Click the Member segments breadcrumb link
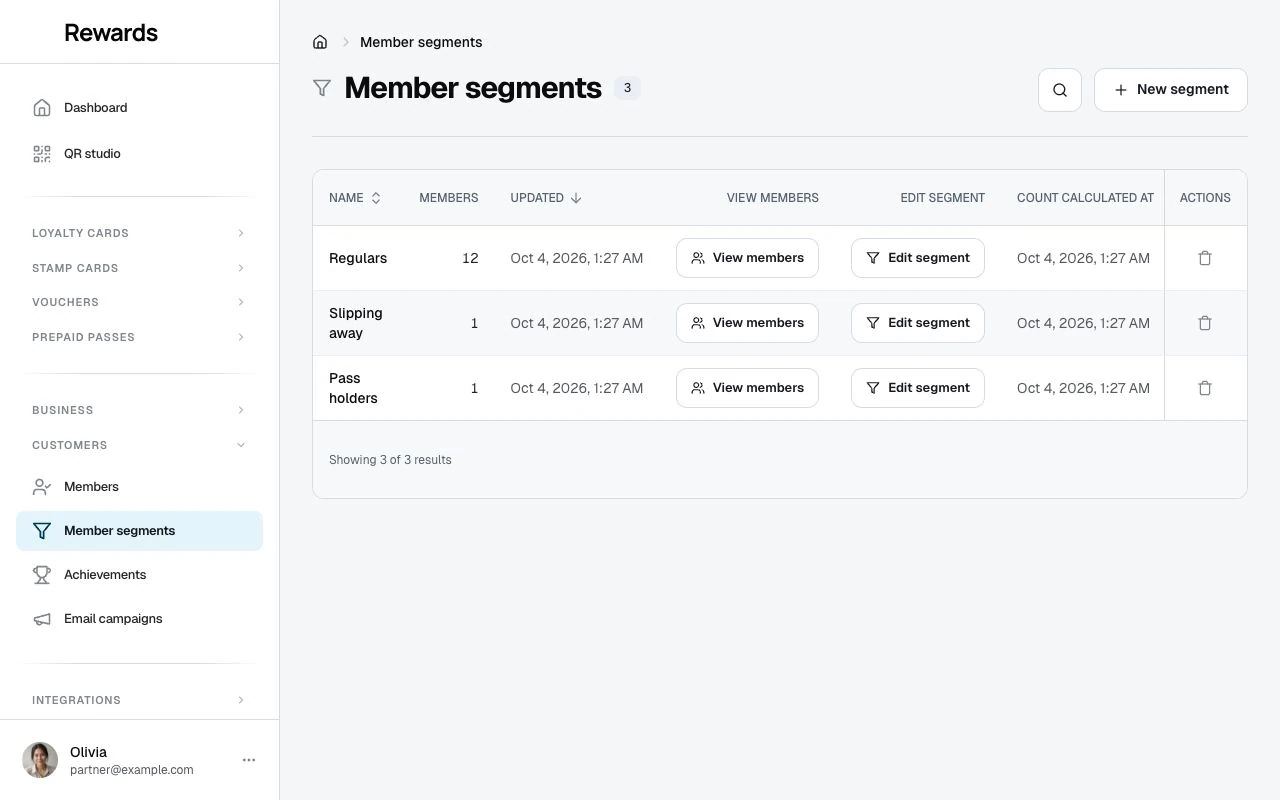 pyautogui.click(x=421, y=42)
